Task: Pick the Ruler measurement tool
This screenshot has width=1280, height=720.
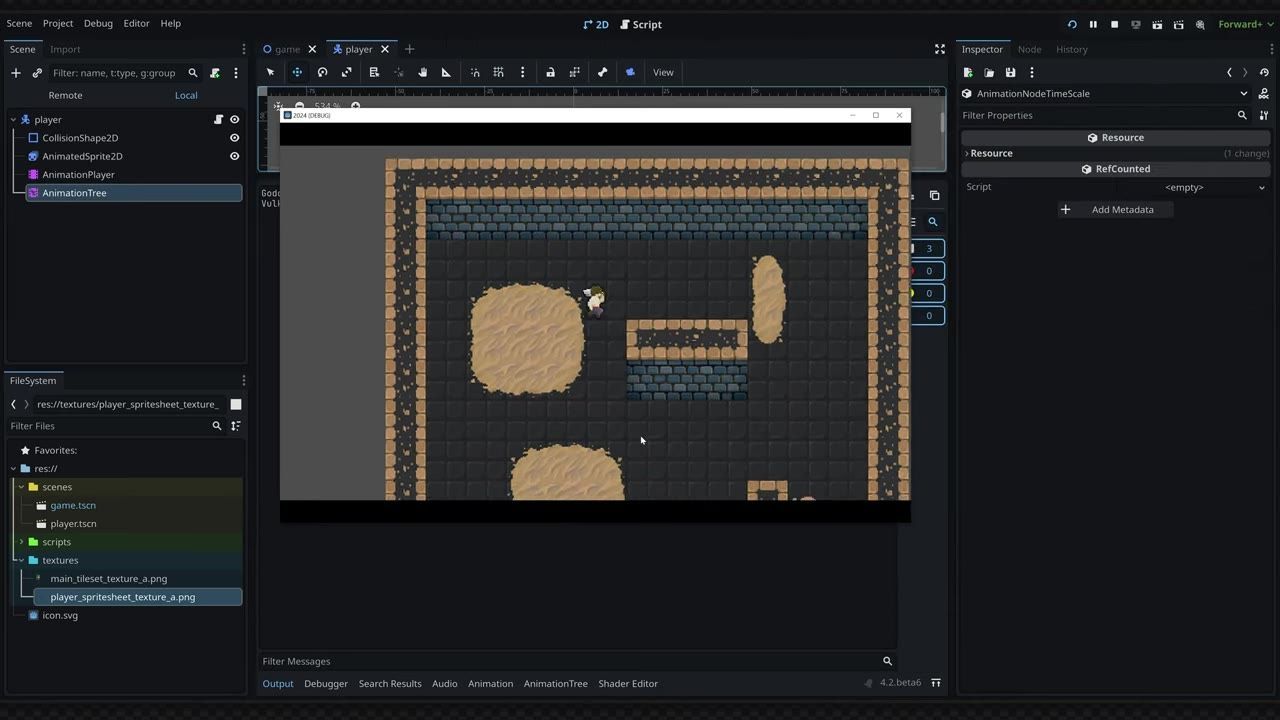Action: pos(446,72)
